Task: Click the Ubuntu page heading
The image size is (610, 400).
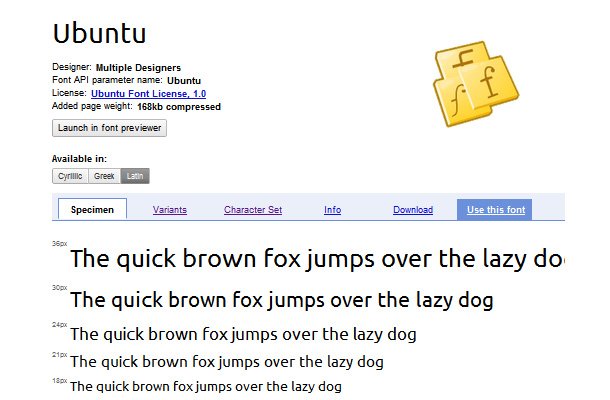Action: pos(100,33)
